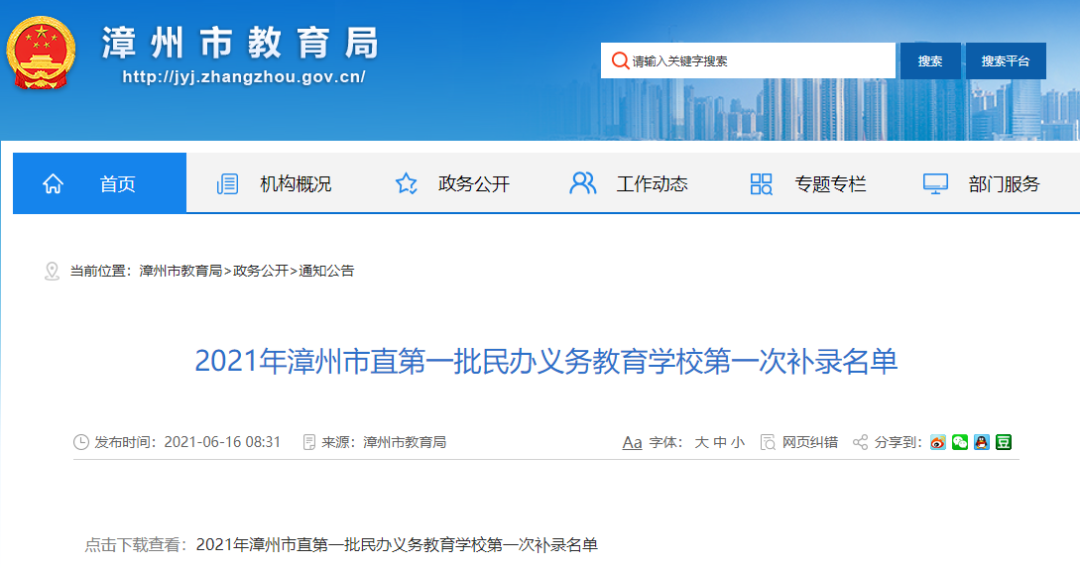The width and height of the screenshot is (1080, 568).
Task: Open the 机构概况 navigation menu
Action: (x=295, y=184)
